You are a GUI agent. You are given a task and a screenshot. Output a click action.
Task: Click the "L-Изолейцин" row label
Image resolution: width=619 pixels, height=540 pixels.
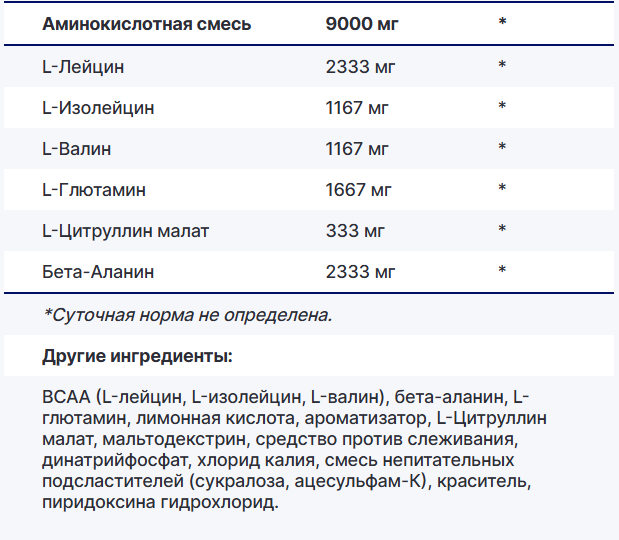click(x=98, y=107)
